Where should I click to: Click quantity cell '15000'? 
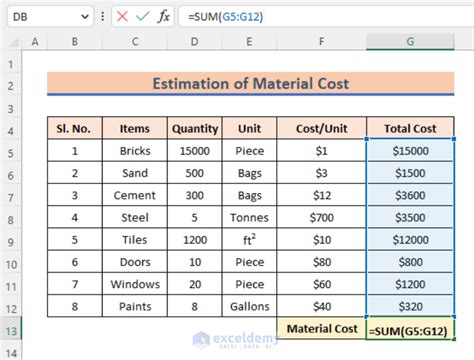195,151
